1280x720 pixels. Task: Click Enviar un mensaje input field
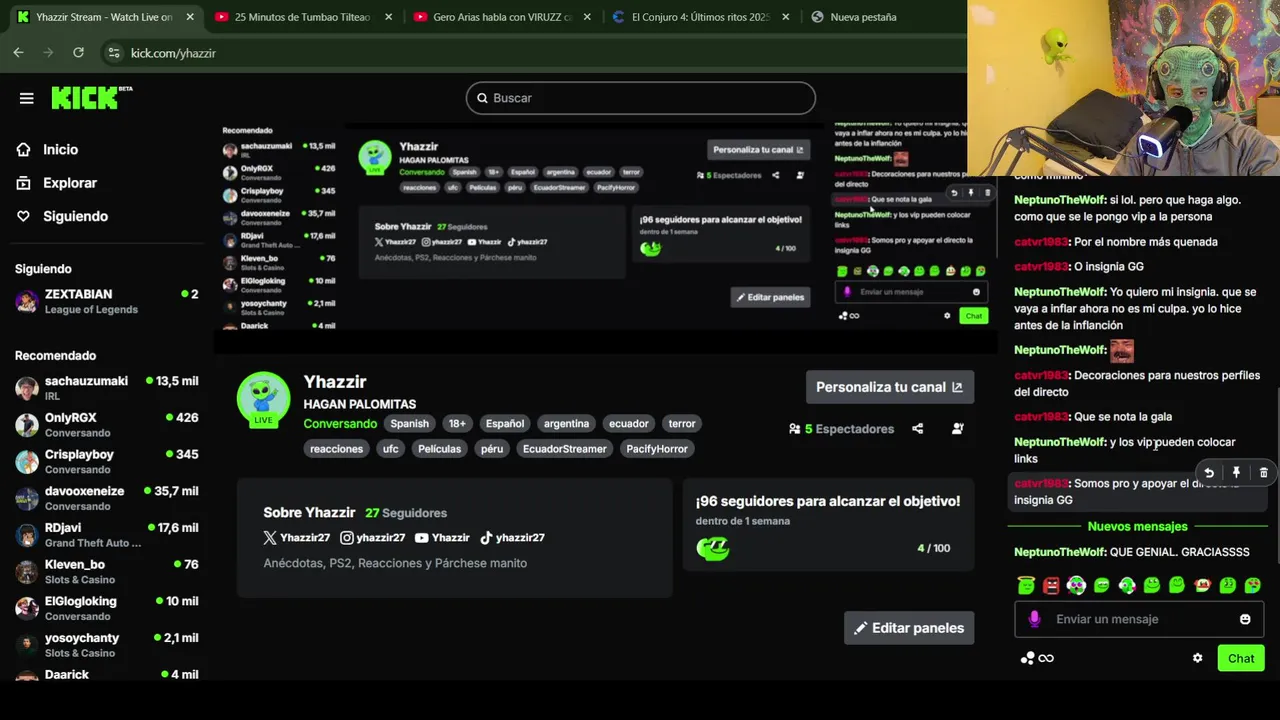pyautogui.click(x=1139, y=619)
